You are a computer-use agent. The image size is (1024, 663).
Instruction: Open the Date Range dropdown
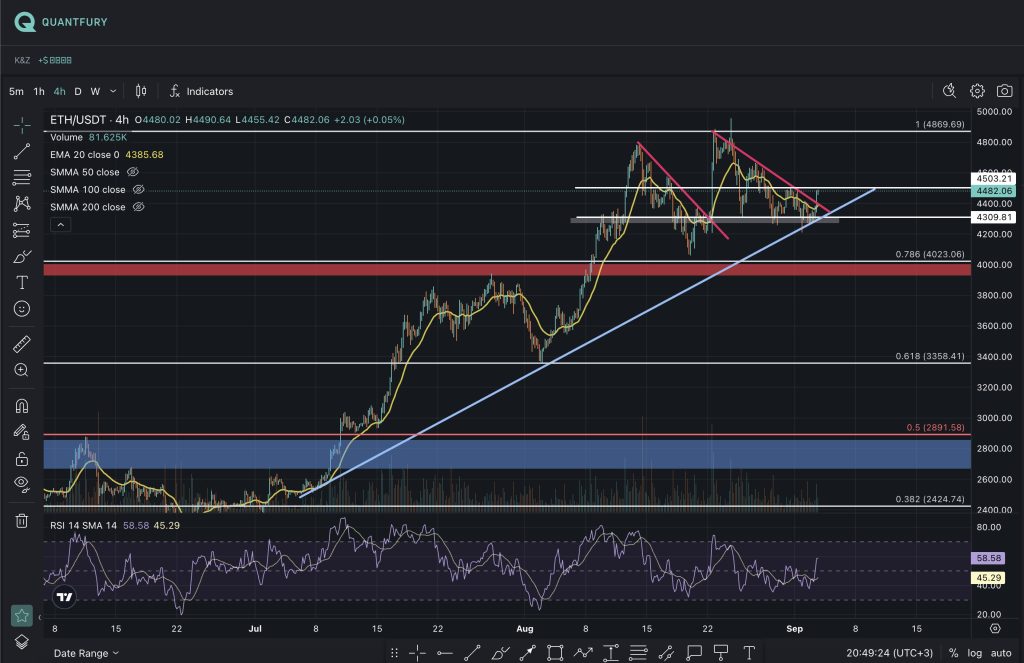click(87, 652)
